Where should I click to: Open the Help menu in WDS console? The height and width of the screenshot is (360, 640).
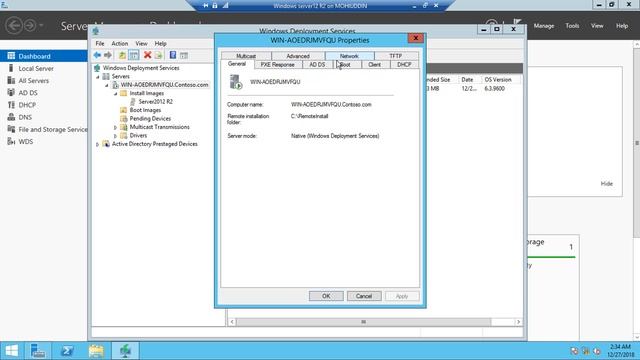tap(160, 43)
